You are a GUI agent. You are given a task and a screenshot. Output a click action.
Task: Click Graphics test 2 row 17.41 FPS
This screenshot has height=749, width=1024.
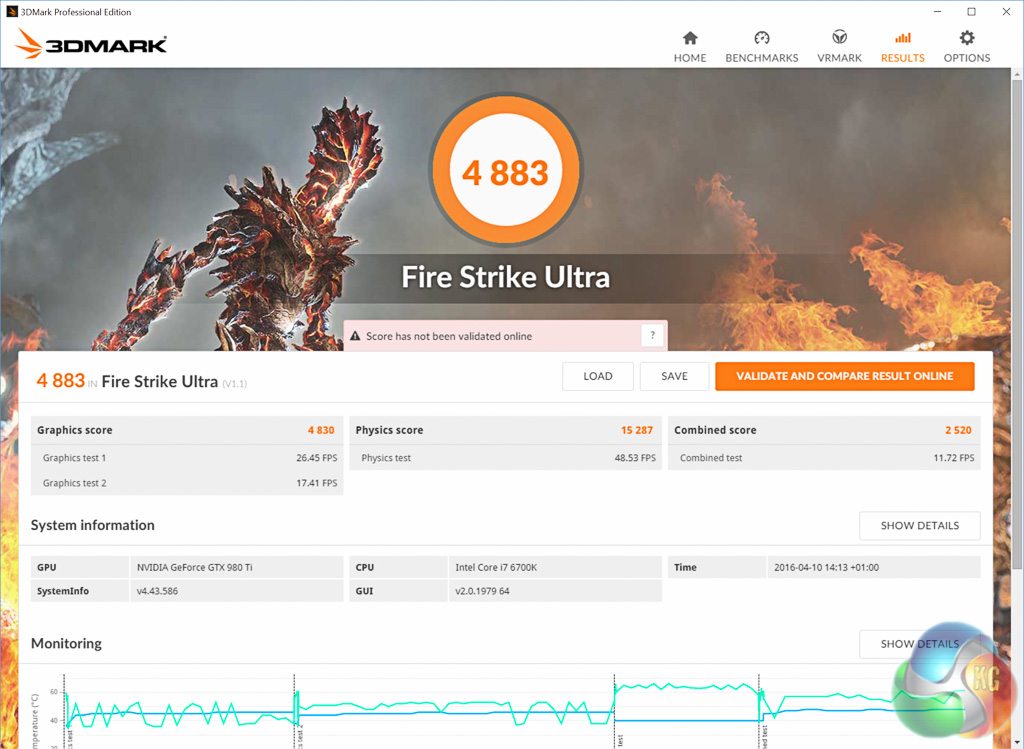[187, 483]
